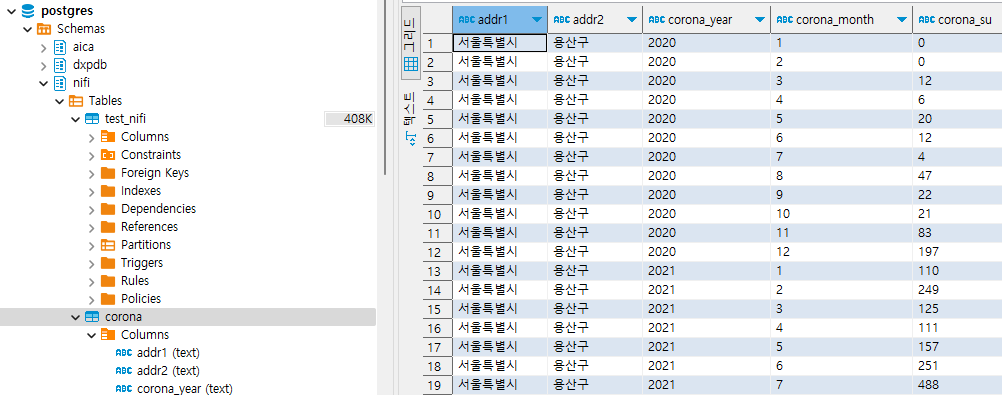Collapse the Schemas node
The height and width of the screenshot is (395, 1002).
click(27, 29)
